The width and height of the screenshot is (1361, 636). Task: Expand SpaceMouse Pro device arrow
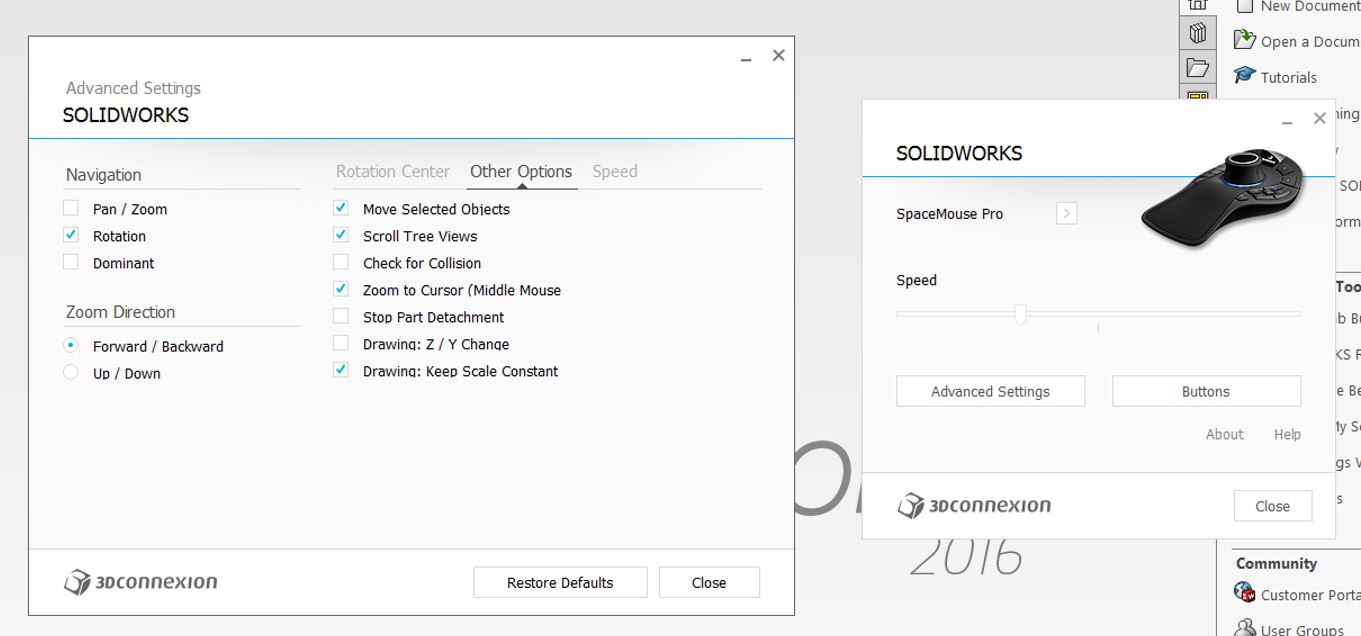click(x=1067, y=213)
